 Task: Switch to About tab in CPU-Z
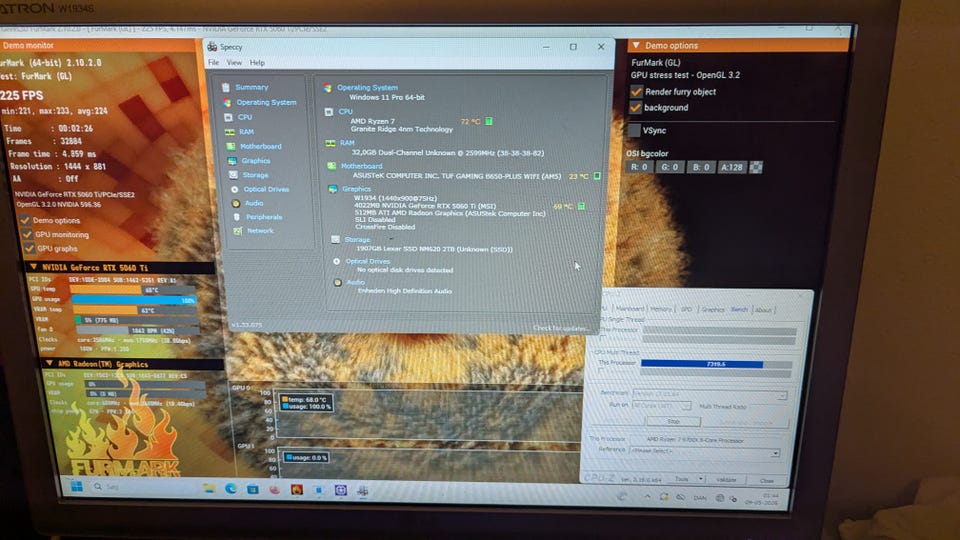(x=763, y=310)
